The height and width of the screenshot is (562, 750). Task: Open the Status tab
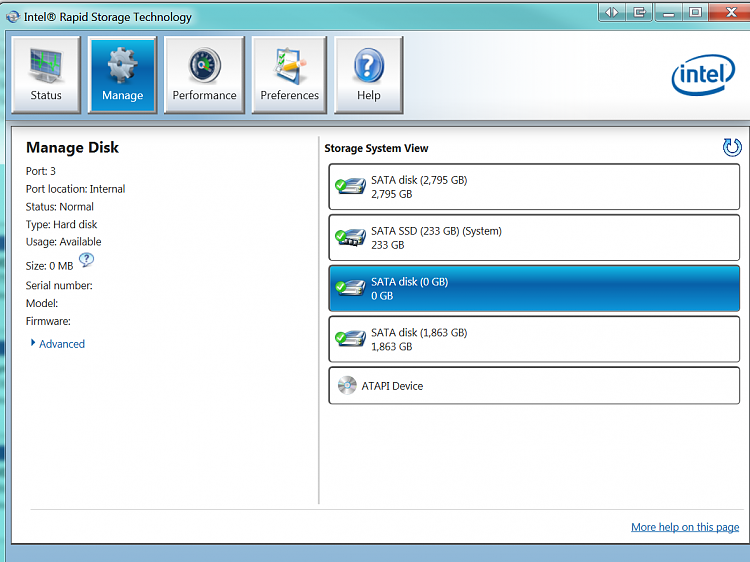(x=46, y=75)
